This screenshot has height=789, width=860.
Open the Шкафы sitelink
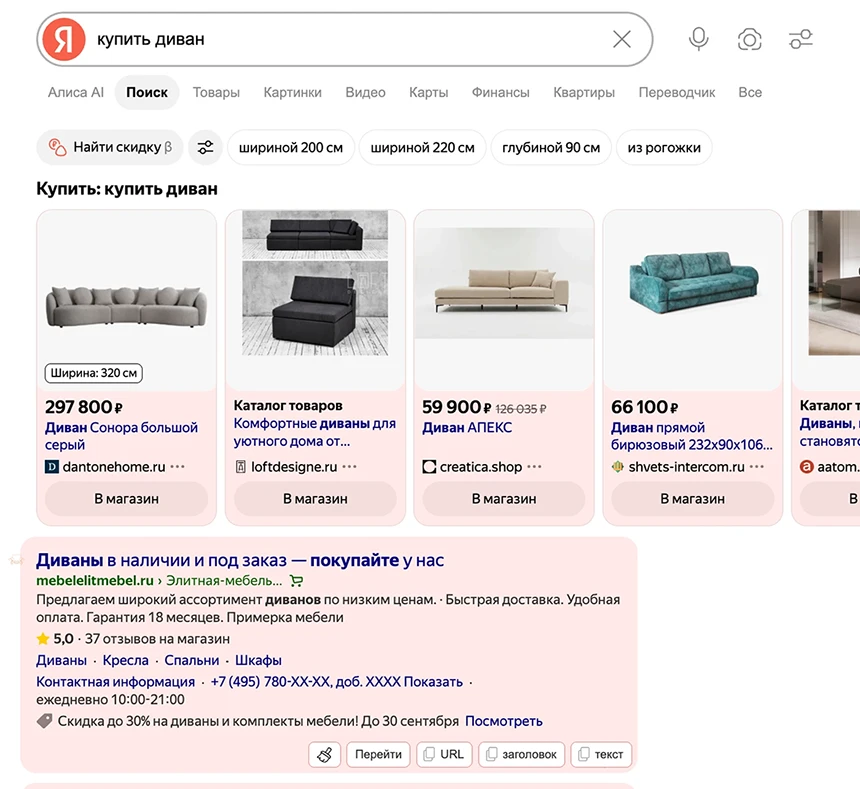point(258,660)
